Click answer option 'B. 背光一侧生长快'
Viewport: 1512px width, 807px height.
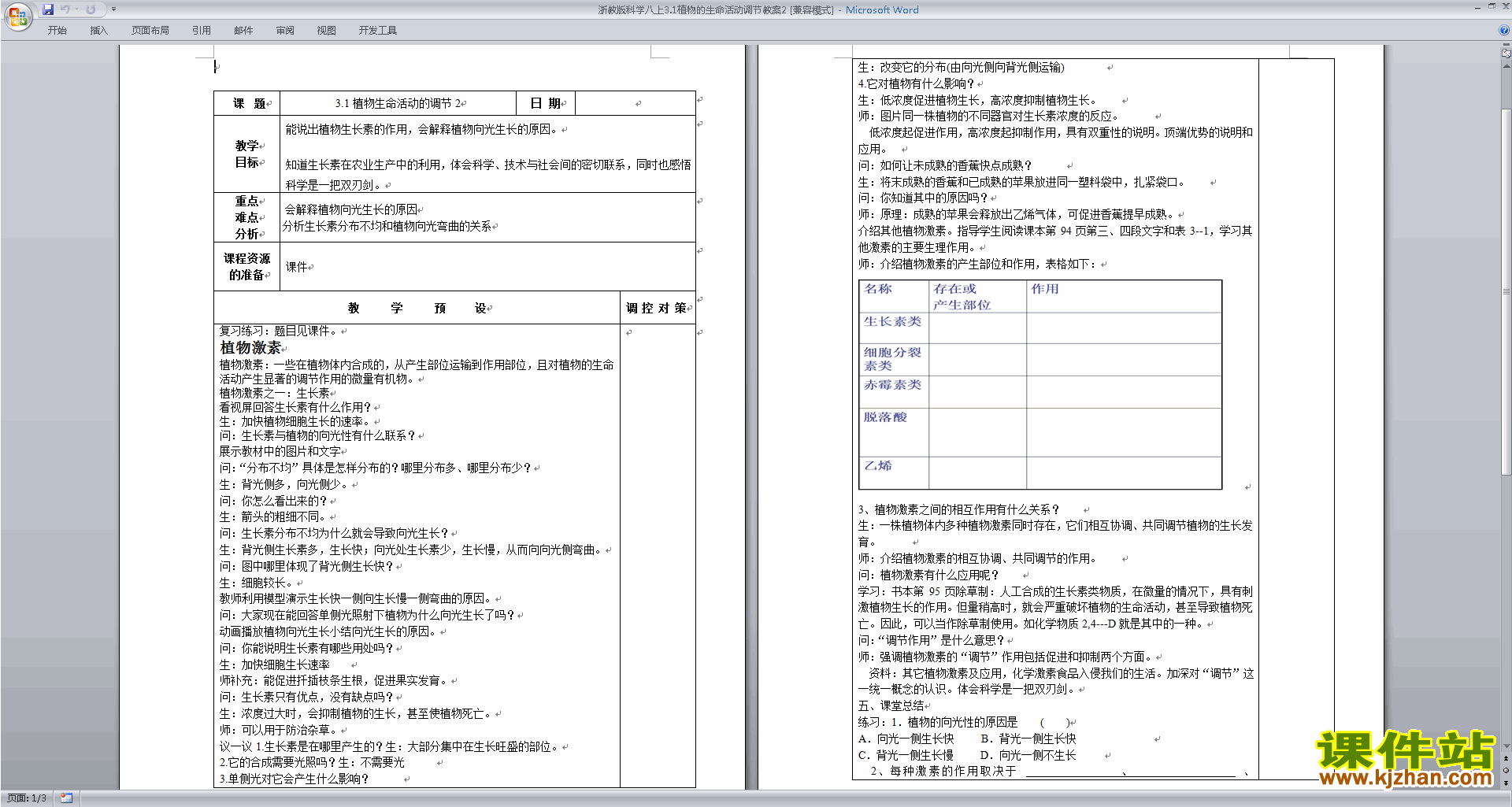pos(1028,739)
